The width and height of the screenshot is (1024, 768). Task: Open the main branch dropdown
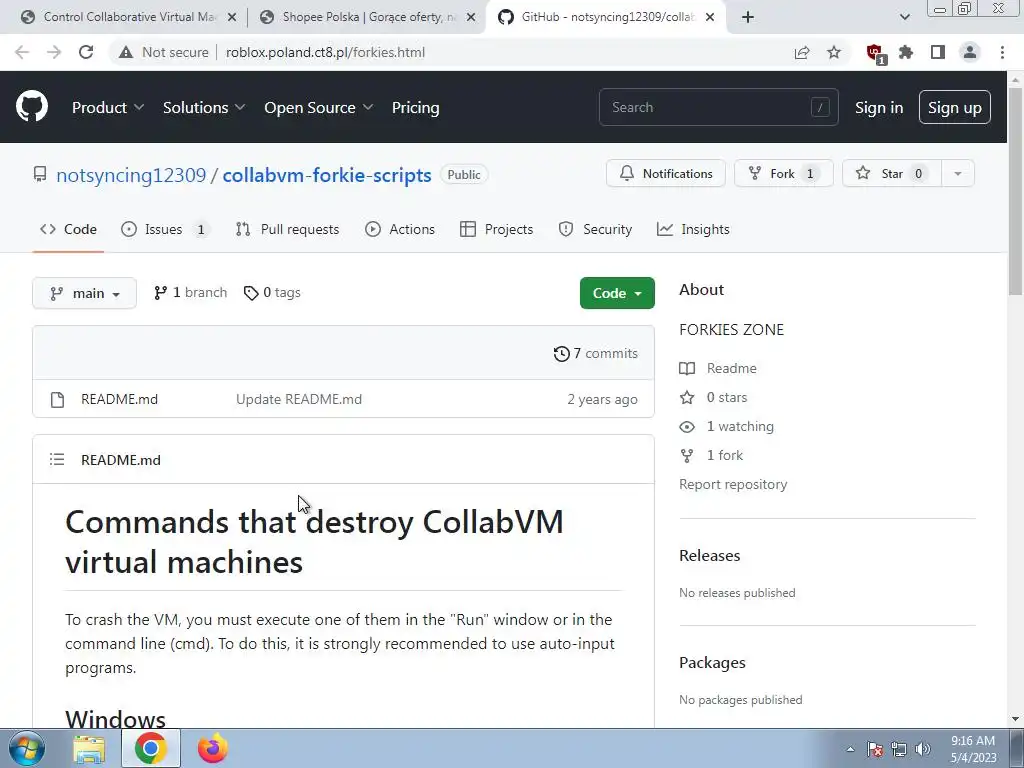(84, 293)
